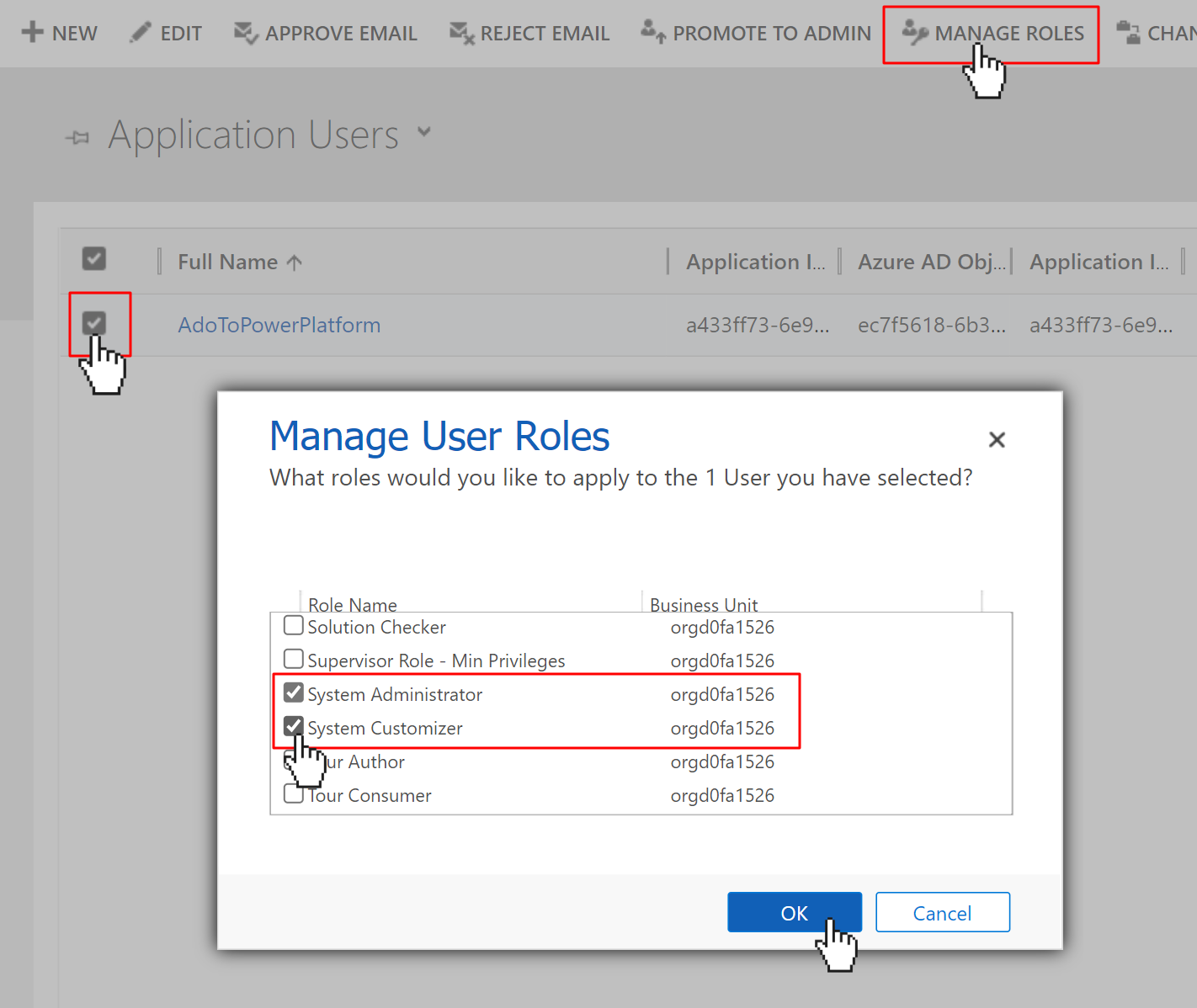The image size is (1197, 1008).
Task: Check Supervisor Role - Min Privileges
Action: pyautogui.click(x=294, y=658)
